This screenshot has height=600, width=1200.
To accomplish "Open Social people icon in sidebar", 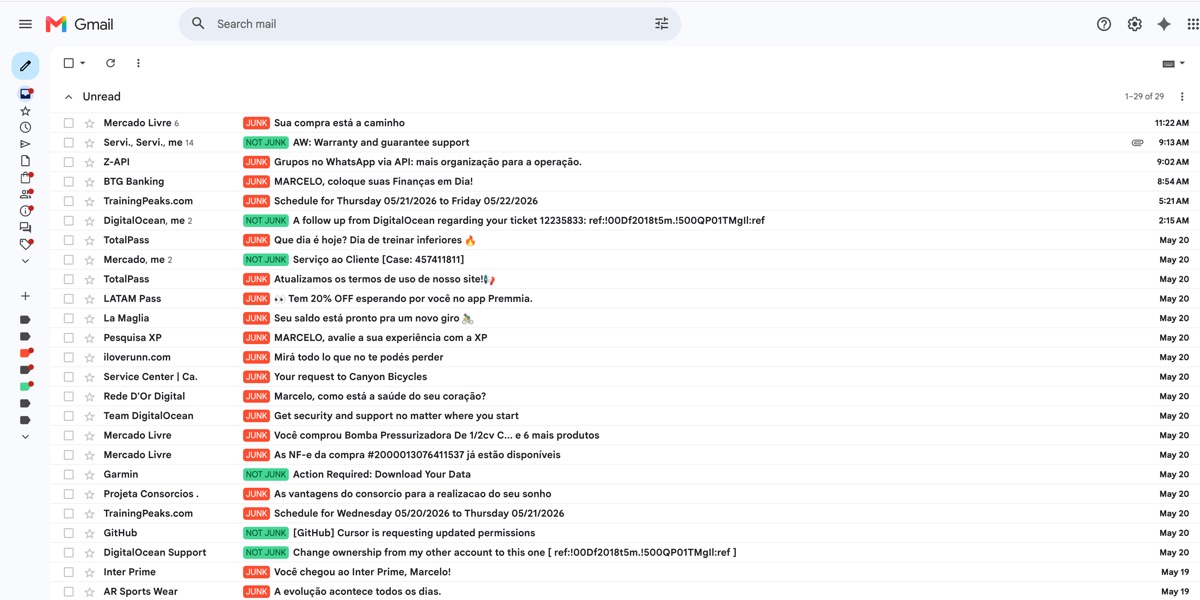I will pos(25,195).
